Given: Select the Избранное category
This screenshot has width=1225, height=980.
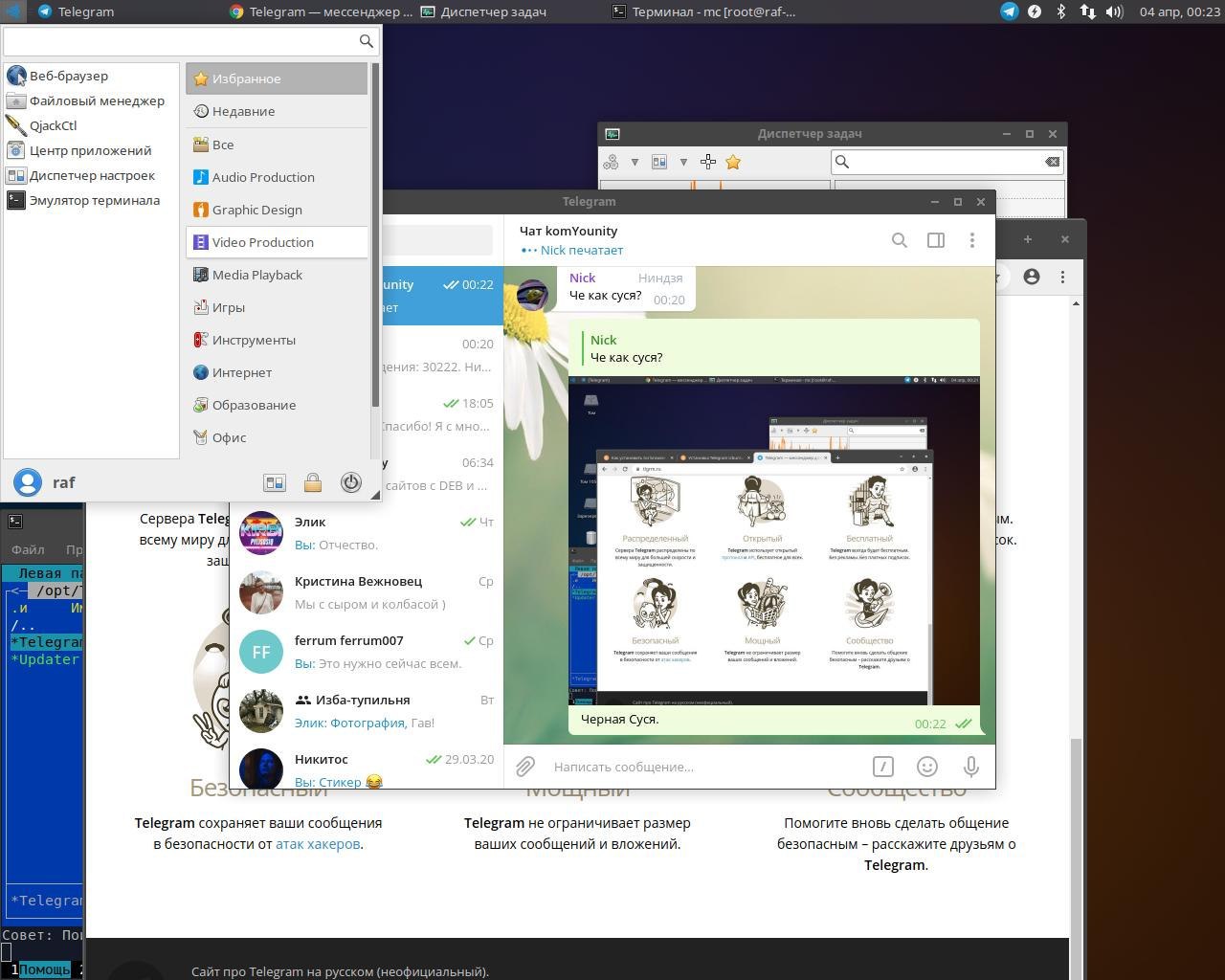Looking at the screenshot, I should click(277, 78).
